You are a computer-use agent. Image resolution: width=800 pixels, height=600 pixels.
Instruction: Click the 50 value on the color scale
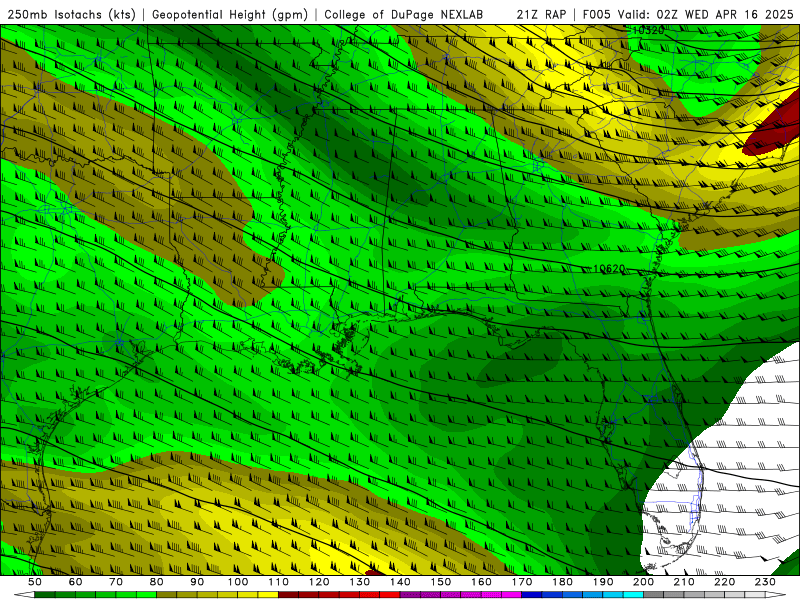(34, 582)
